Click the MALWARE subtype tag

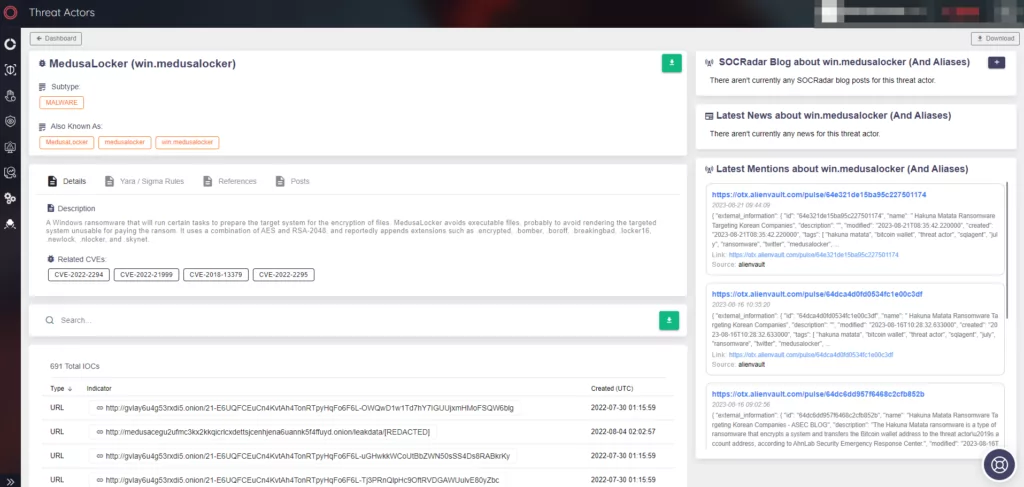pyautogui.click(x=61, y=102)
